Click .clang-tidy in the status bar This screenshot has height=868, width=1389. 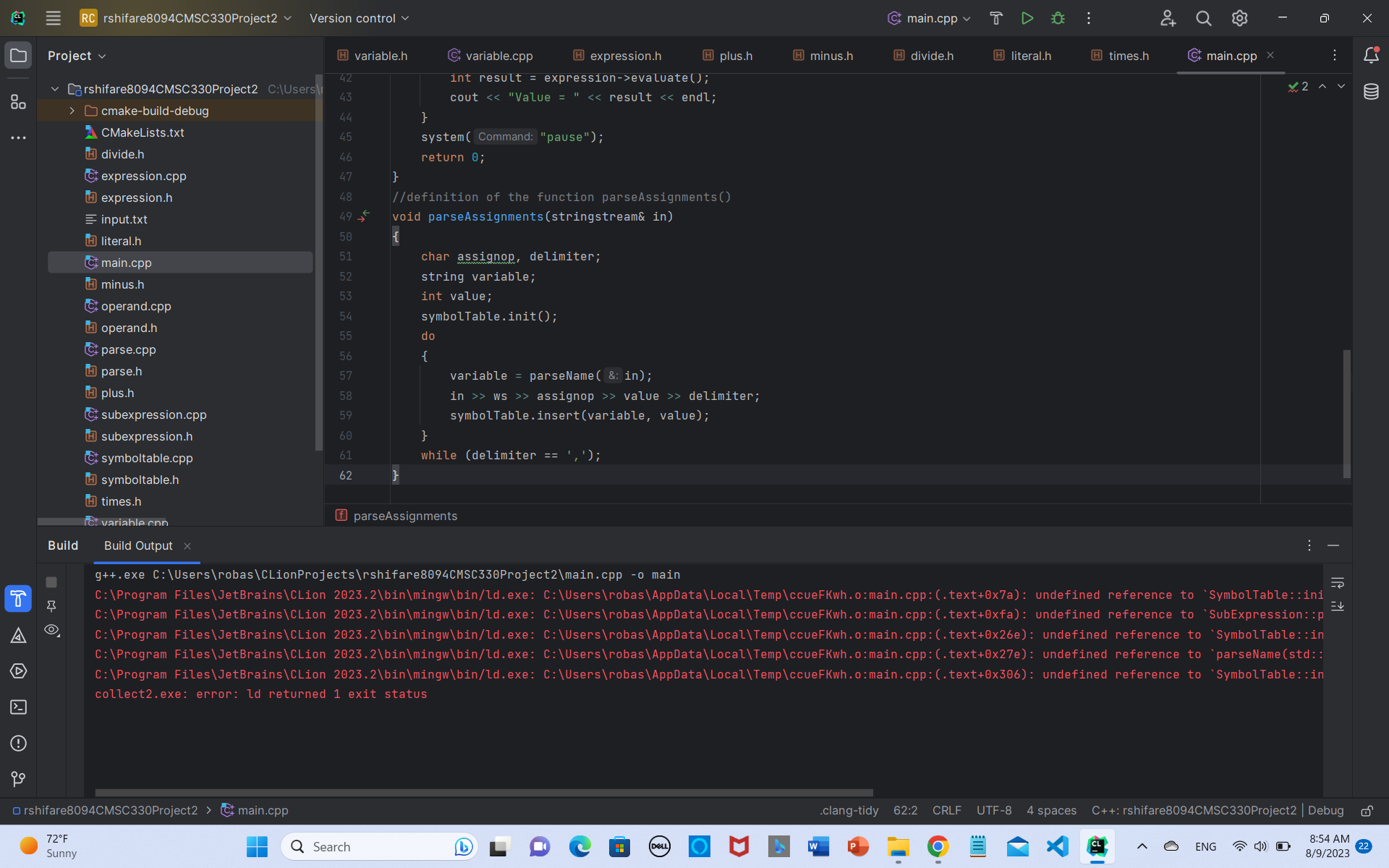point(849,811)
